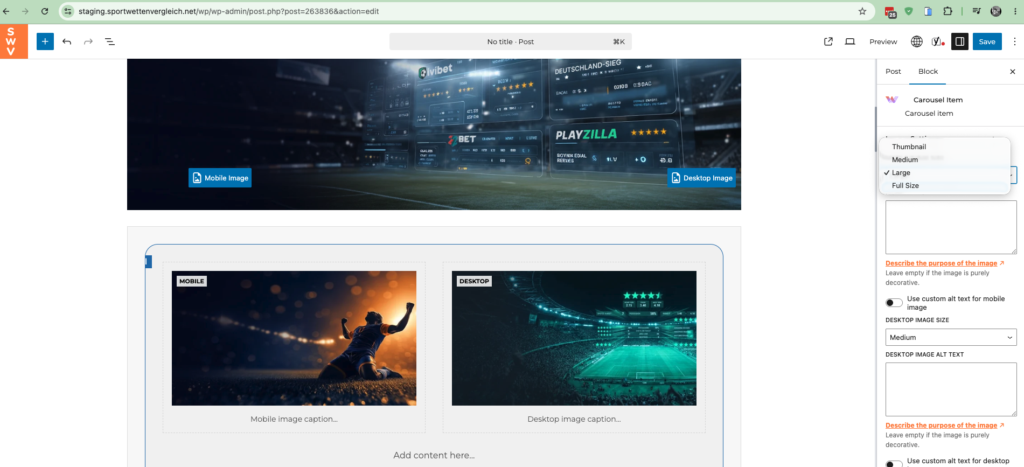Open the browser profile avatar
Image resolution: width=1024 pixels, height=467 pixels.
click(996, 11)
